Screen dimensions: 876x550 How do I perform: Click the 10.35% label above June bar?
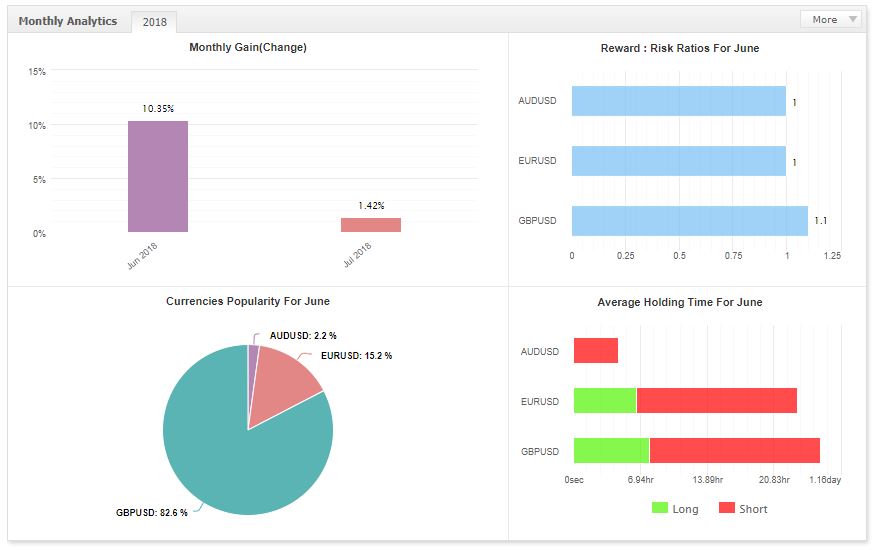pyautogui.click(x=157, y=107)
